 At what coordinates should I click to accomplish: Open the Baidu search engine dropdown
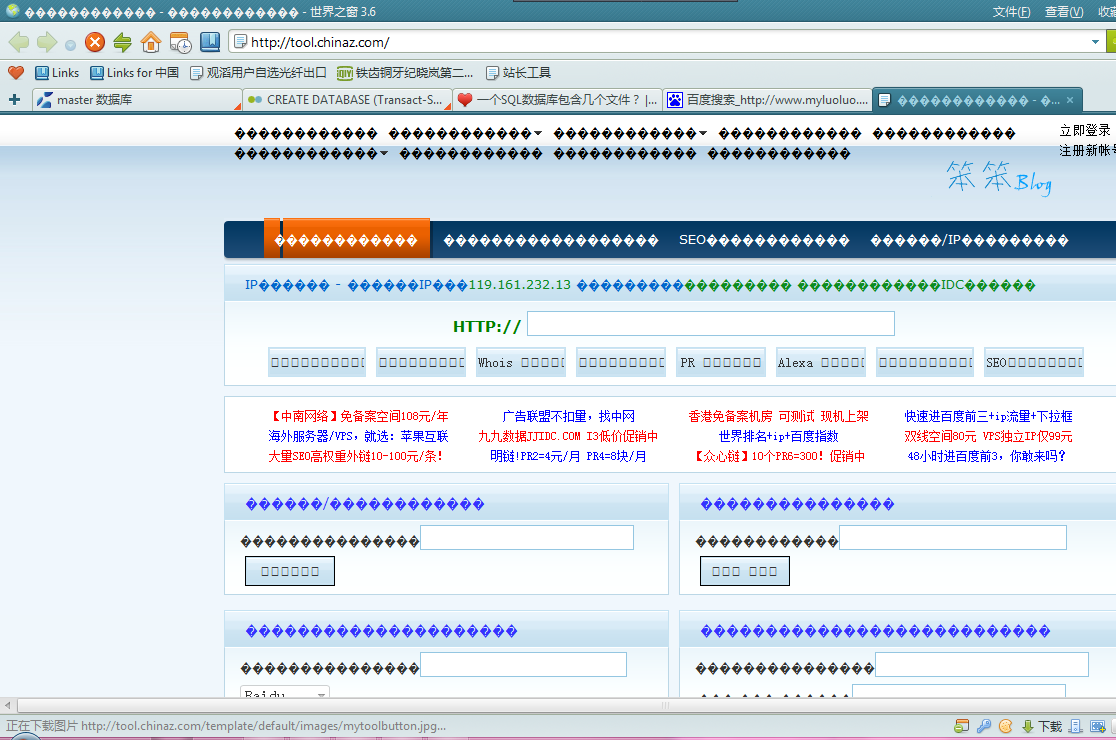tap(285, 692)
